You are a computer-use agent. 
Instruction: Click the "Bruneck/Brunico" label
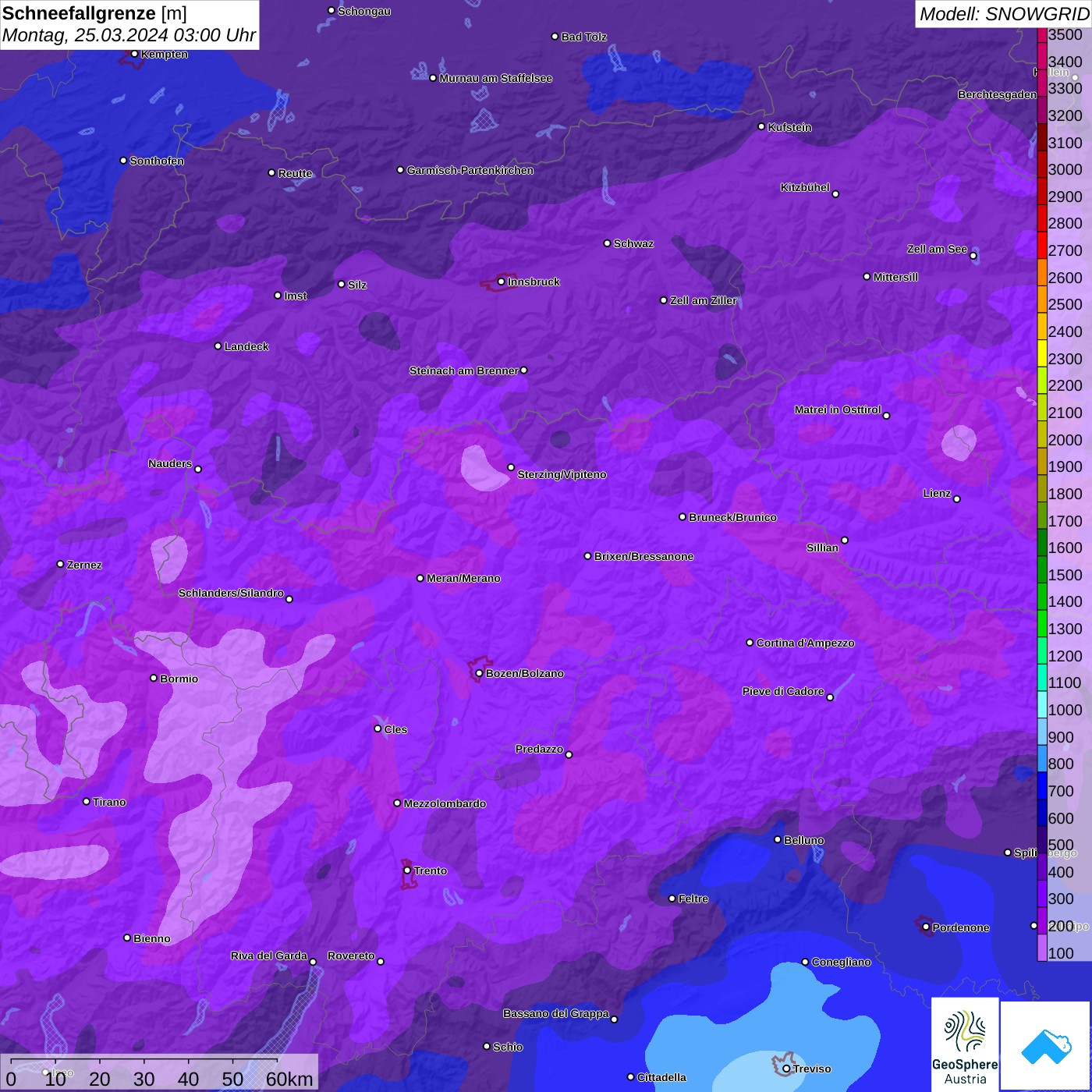click(x=732, y=517)
